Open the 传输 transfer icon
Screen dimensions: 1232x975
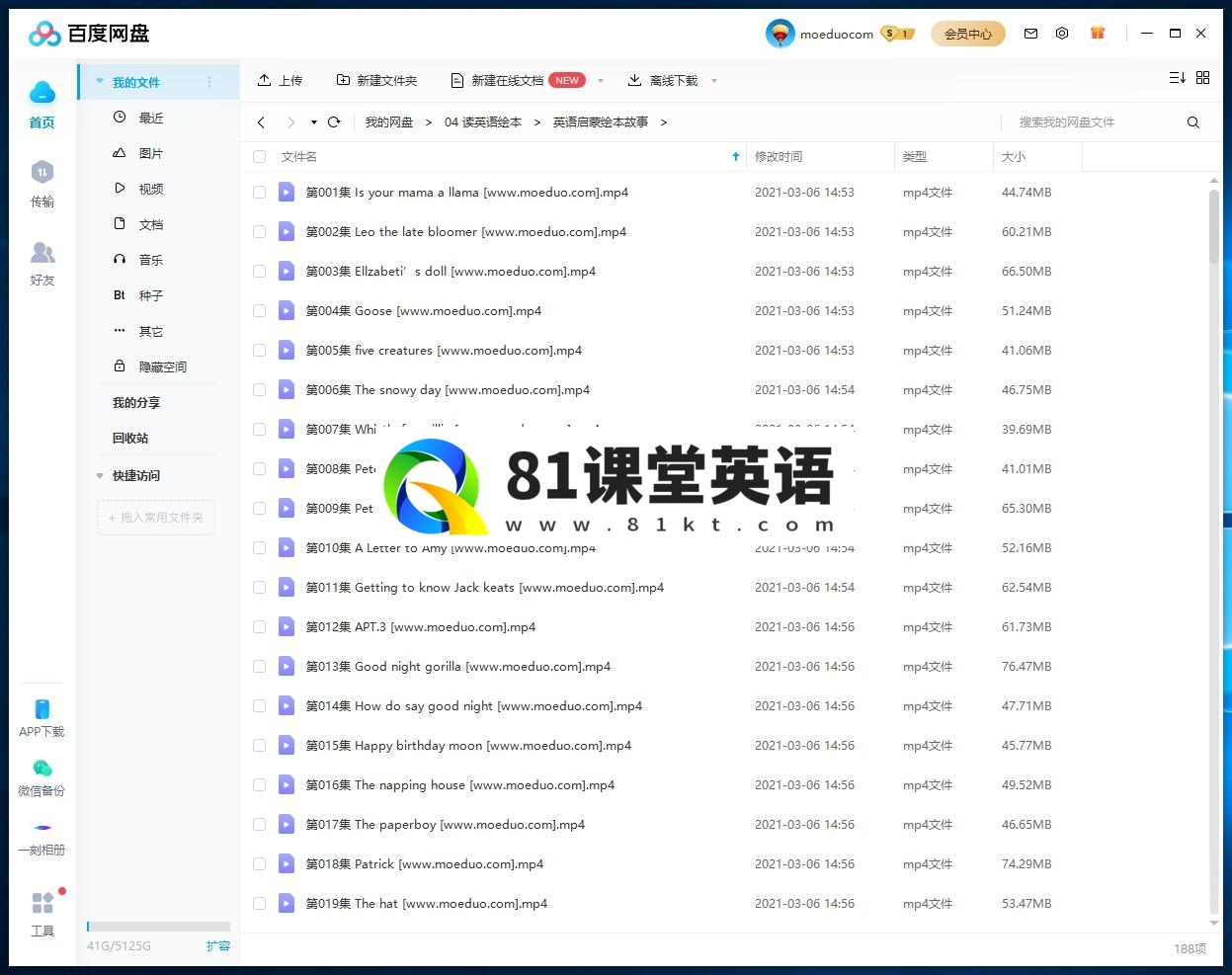(41, 172)
